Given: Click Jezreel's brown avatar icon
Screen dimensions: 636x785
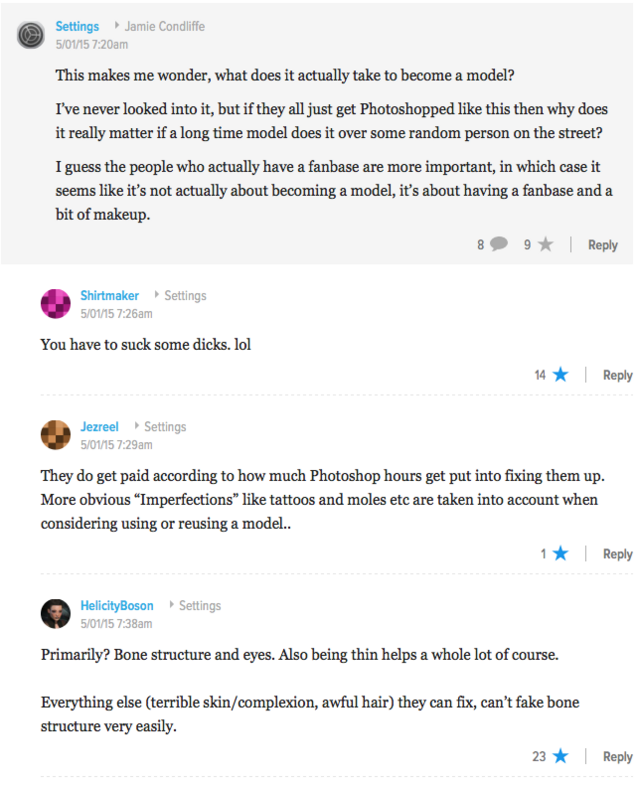Looking at the screenshot, I should (55, 435).
